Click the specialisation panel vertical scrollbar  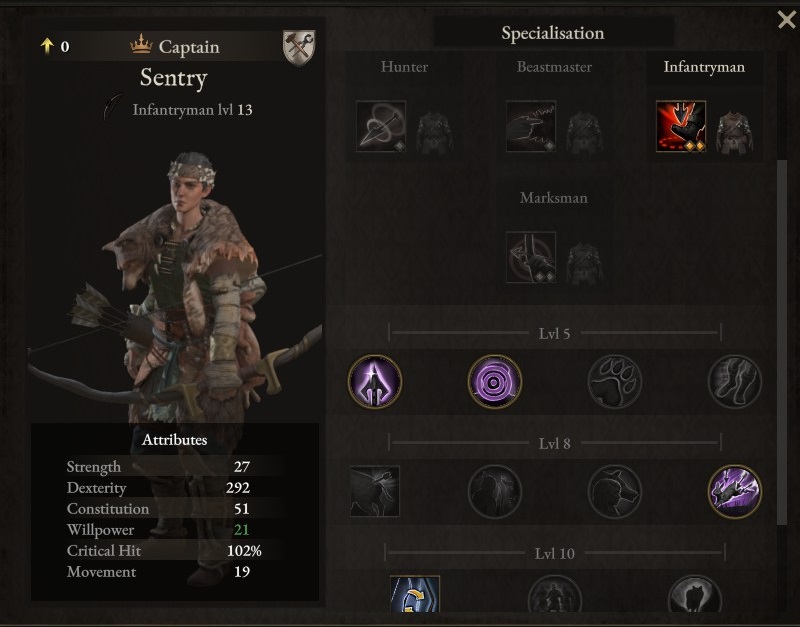click(x=781, y=342)
